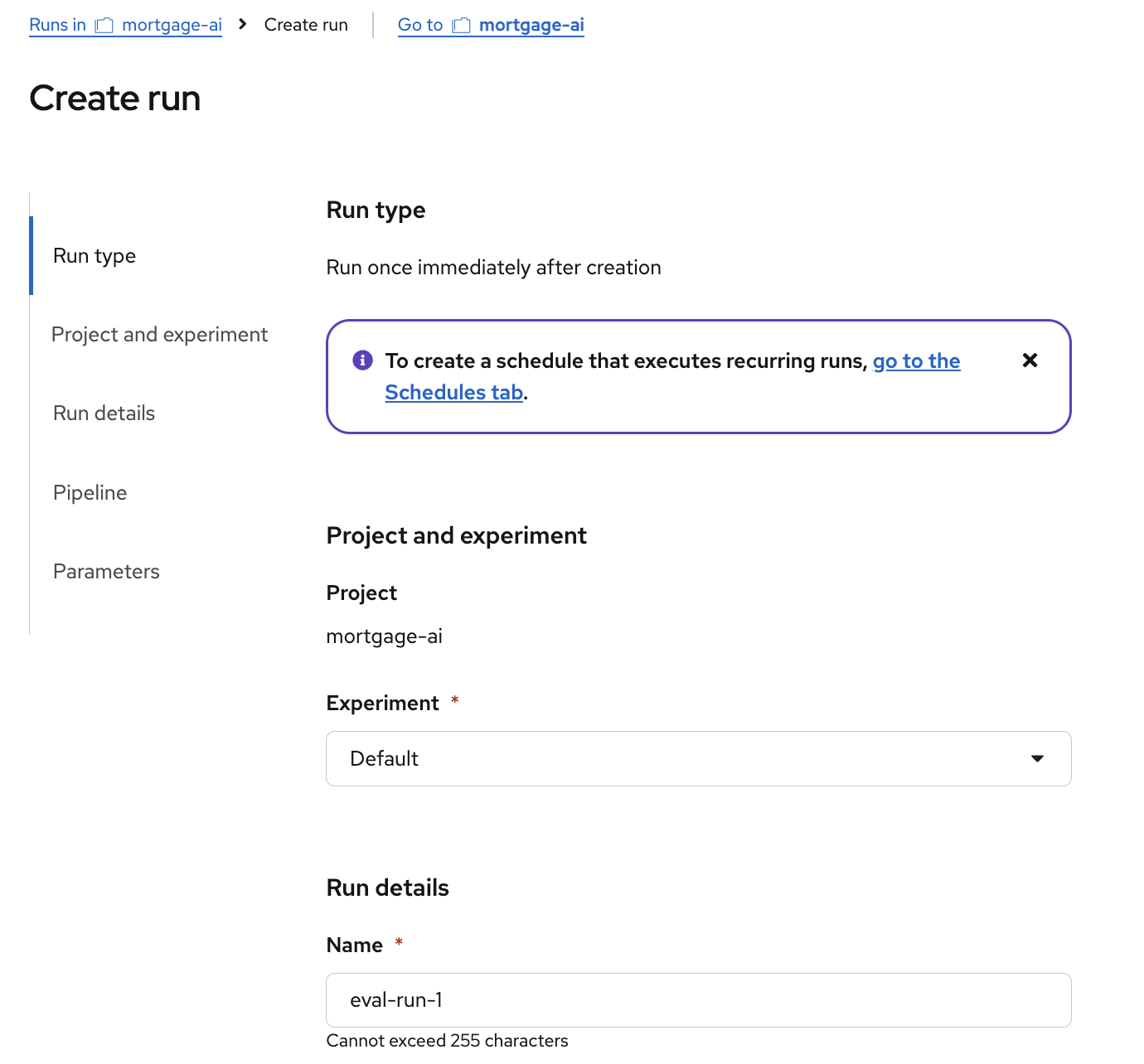
Task: Click the Create run breadcrumb item
Action: [x=306, y=25]
